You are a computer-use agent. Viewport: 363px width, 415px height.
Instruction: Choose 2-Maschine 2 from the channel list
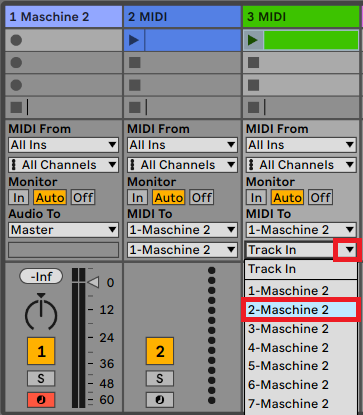pyautogui.click(x=301, y=310)
